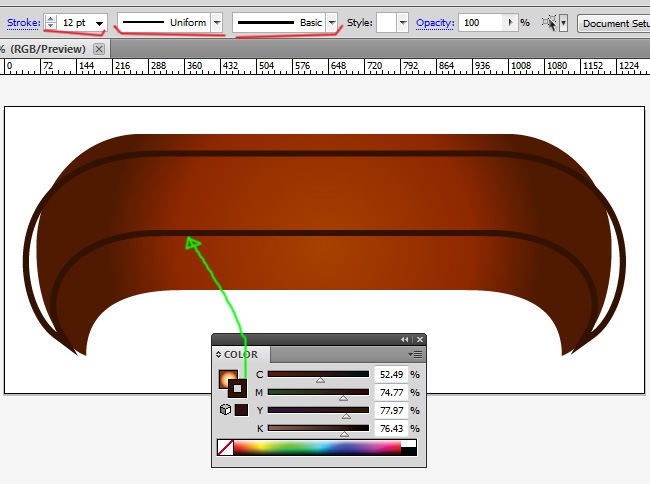Expand the Opacity slider arrow
The width and height of the screenshot is (650, 484).
(x=512, y=22)
